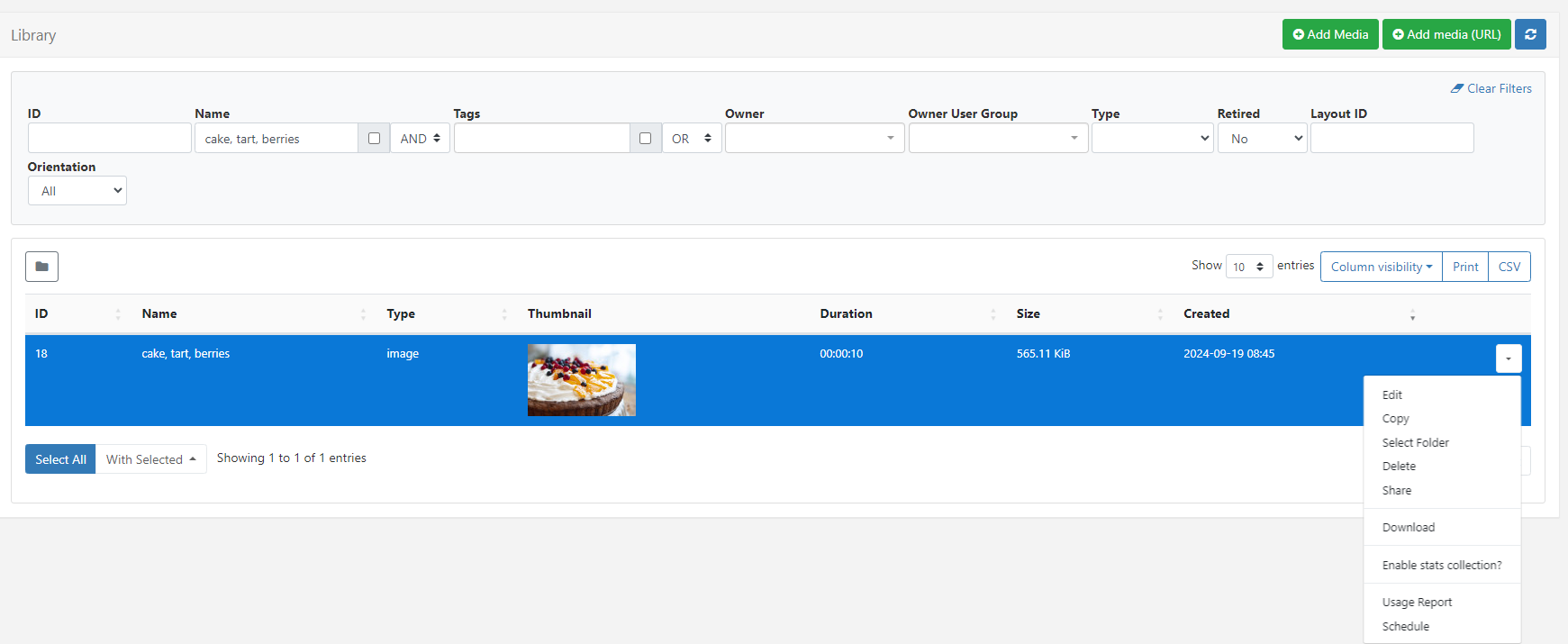
Task: Select Edit from the row menu
Action: (x=1392, y=395)
